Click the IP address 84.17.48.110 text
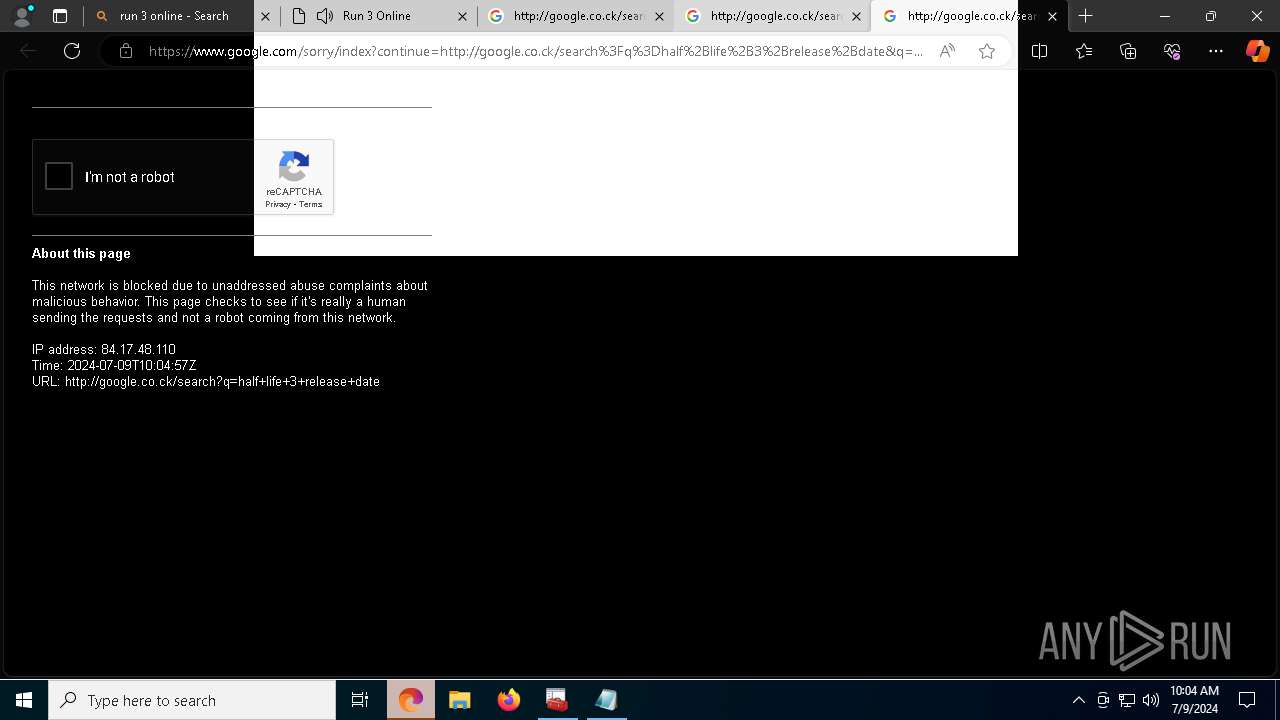The width and height of the screenshot is (1280, 720). click(x=104, y=350)
